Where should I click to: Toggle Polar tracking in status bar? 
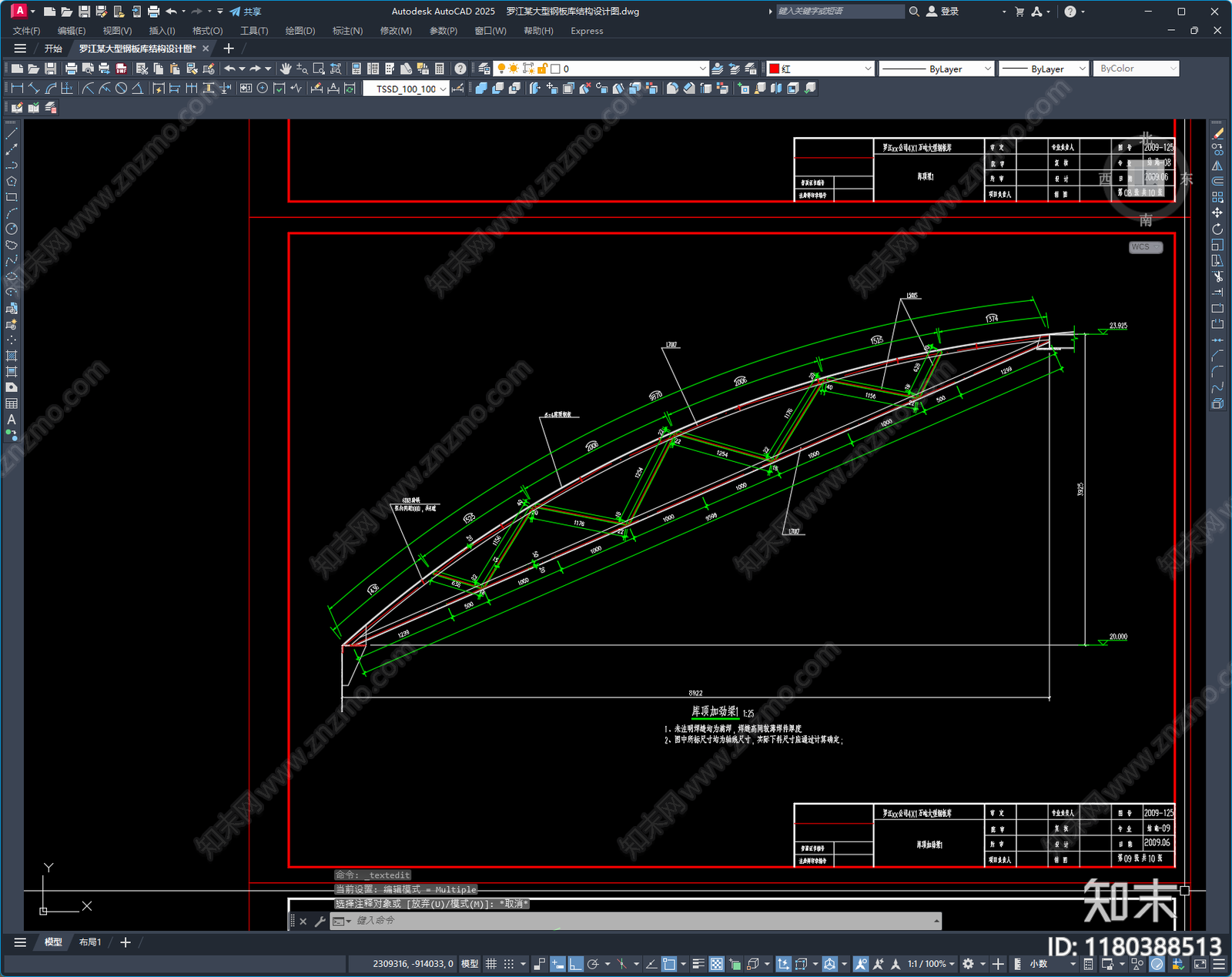coord(593,964)
